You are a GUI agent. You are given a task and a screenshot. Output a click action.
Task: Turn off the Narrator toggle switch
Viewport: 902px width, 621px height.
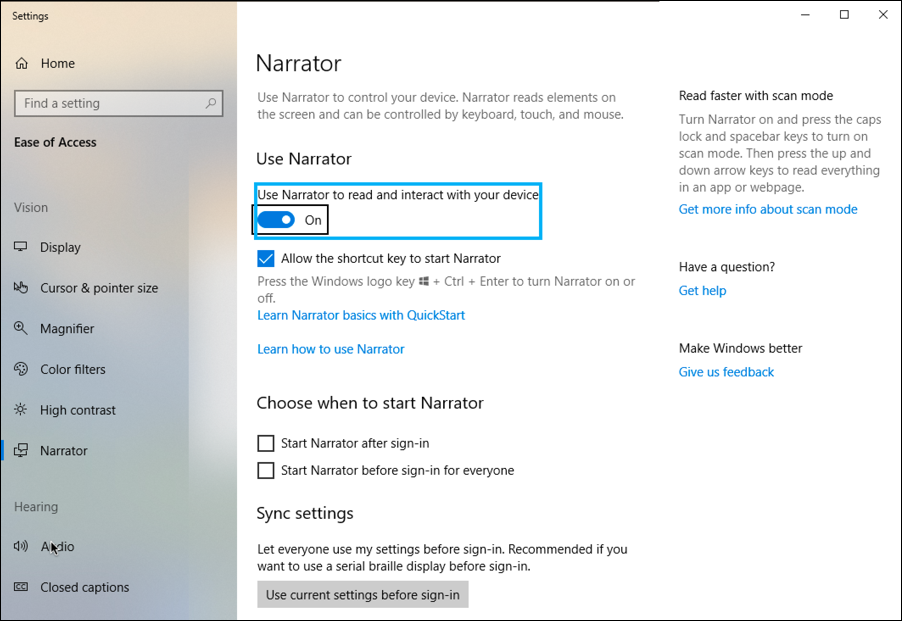click(278, 219)
